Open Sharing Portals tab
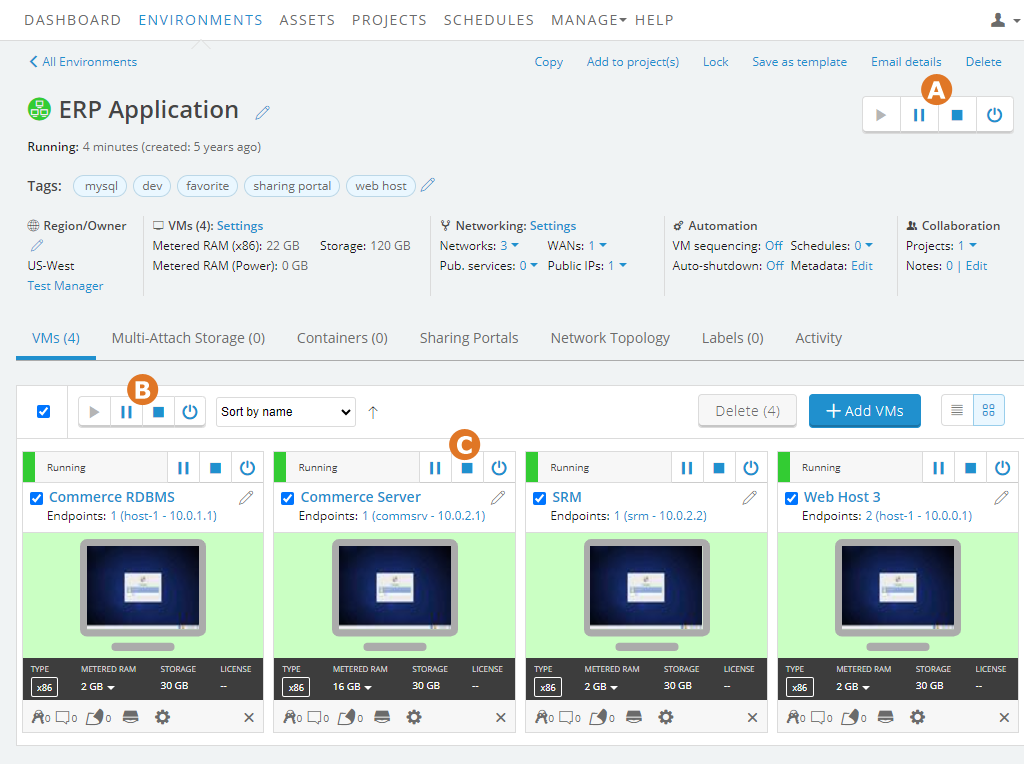Screen dimensions: 1024x764 click(469, 338)
